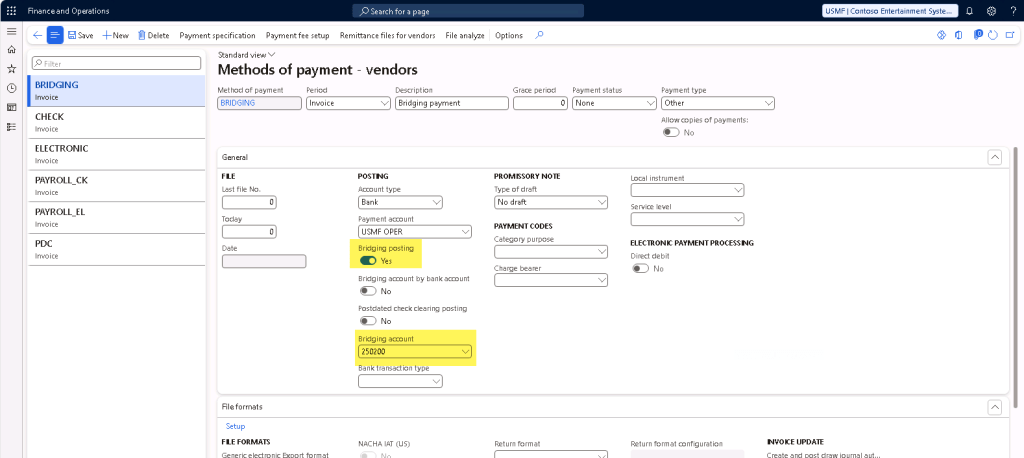Open the Payment type dropdown
Image resolution: width=1024 pixels, height=458 pixels.
point(767,103)
